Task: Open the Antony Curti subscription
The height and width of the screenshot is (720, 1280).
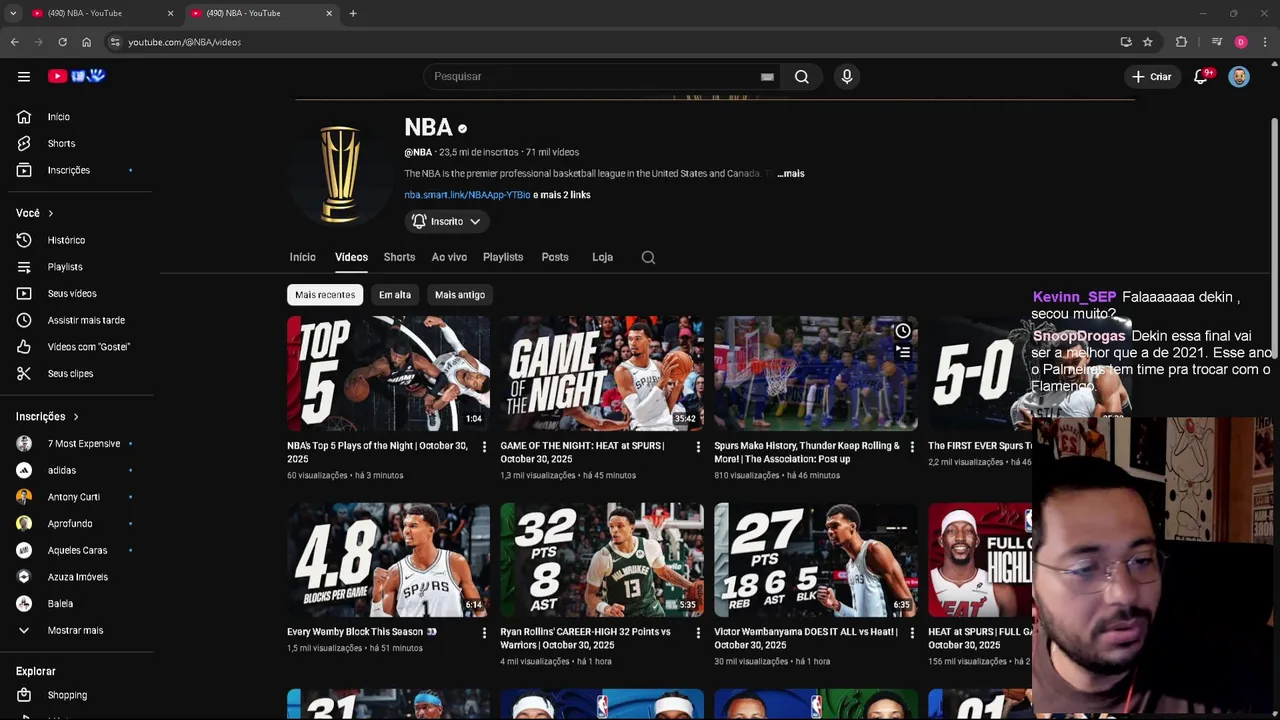Action: [77, 497]
